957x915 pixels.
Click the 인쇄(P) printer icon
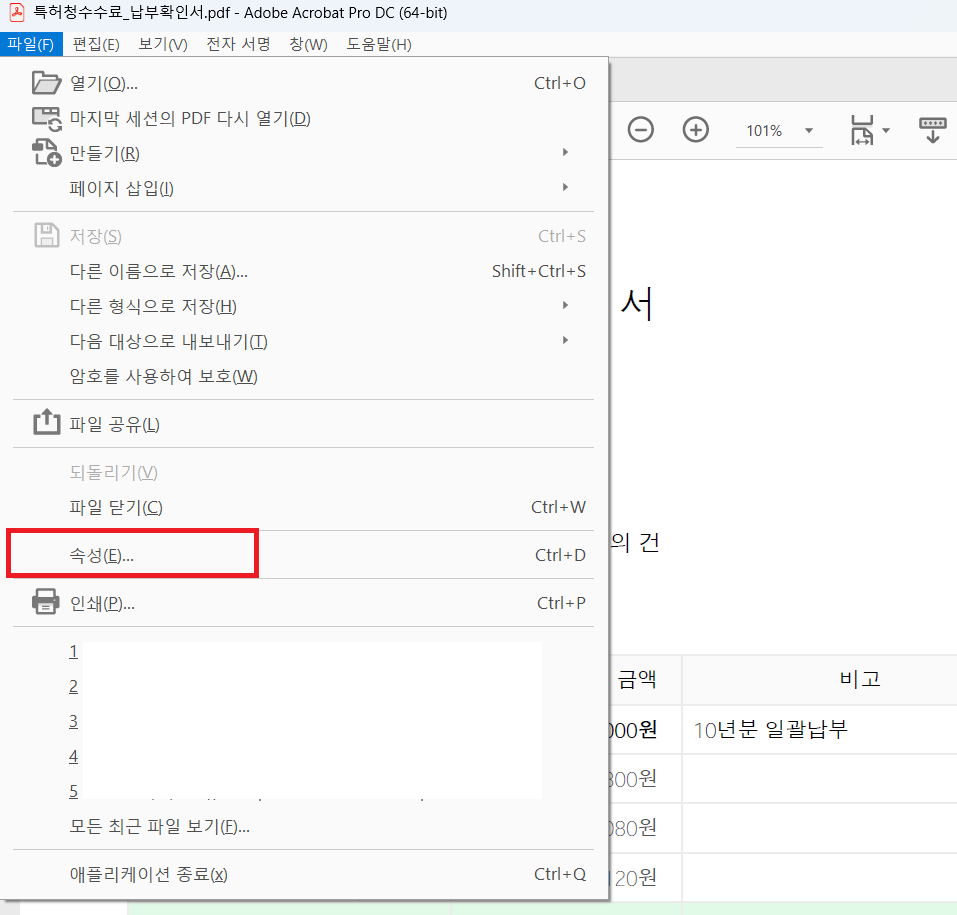point(46,602)
